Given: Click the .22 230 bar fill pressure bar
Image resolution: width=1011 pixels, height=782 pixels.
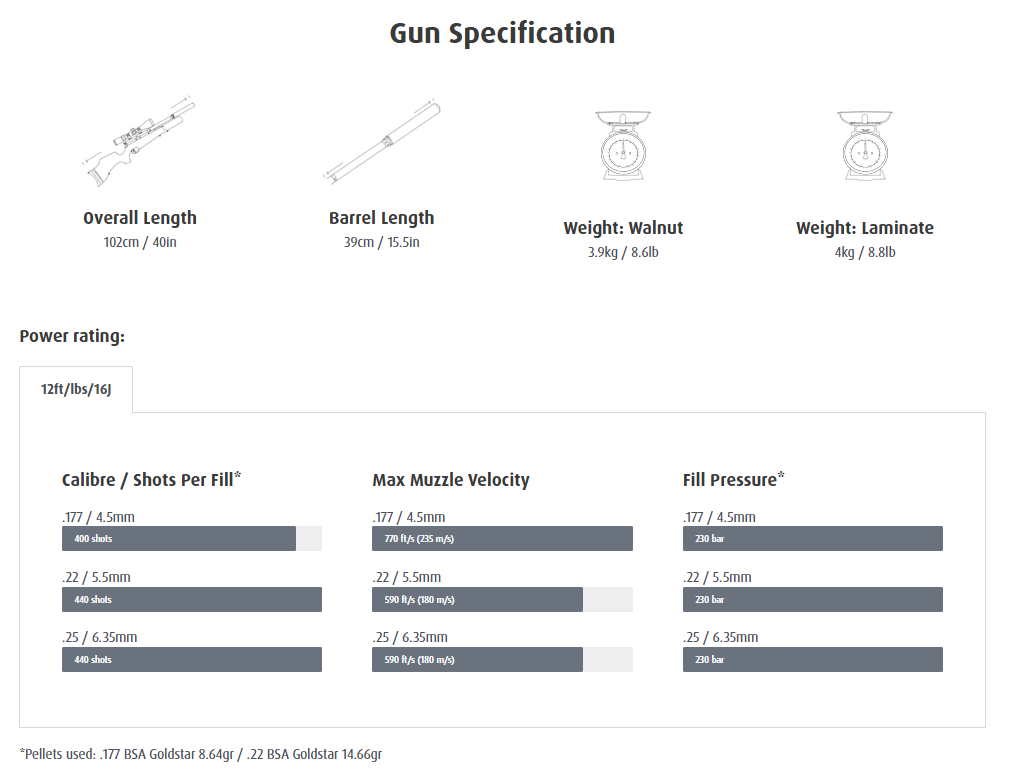Looking at the screenshot, I should 812,599.
